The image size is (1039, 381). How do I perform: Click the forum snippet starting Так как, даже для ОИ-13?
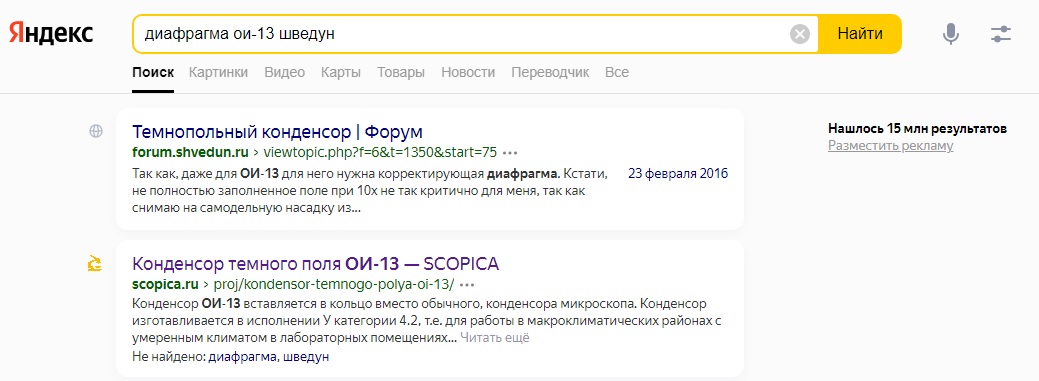(370, 191)
